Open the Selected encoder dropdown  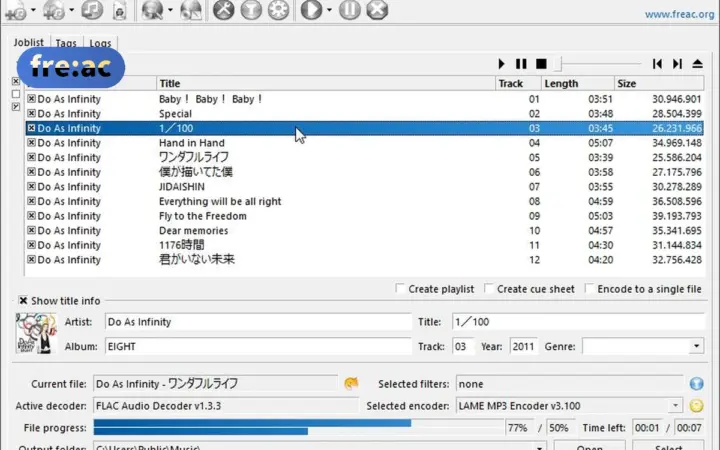675,405
